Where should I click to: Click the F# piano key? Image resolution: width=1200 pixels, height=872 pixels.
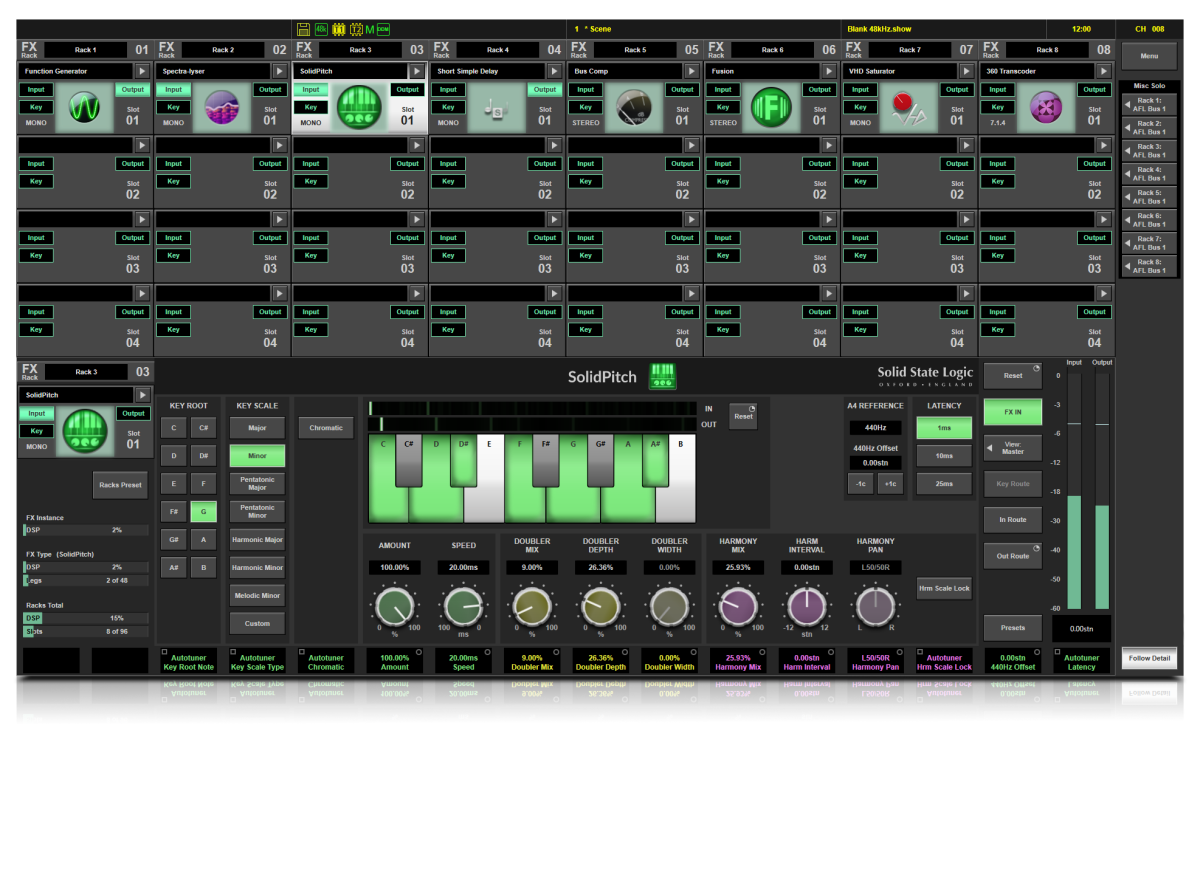click(x=545, y=462)
